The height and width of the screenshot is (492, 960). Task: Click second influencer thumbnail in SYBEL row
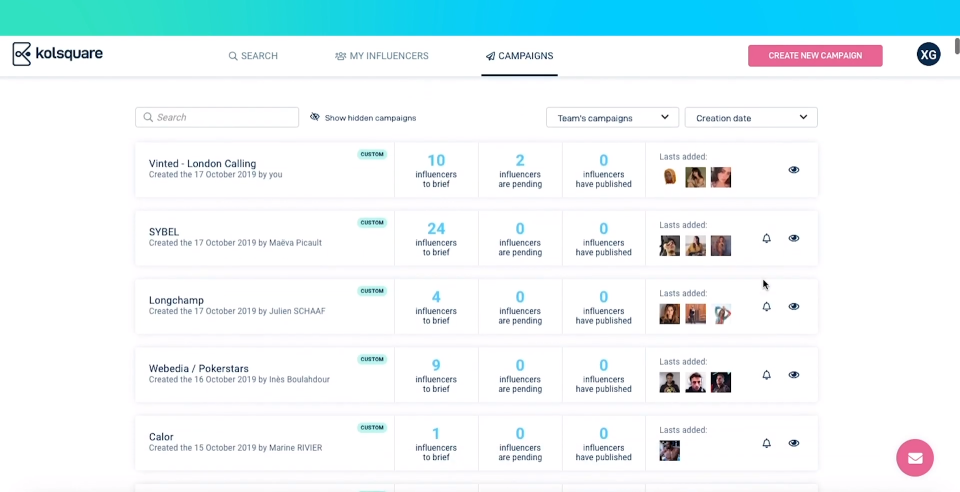tap(696, 246)
